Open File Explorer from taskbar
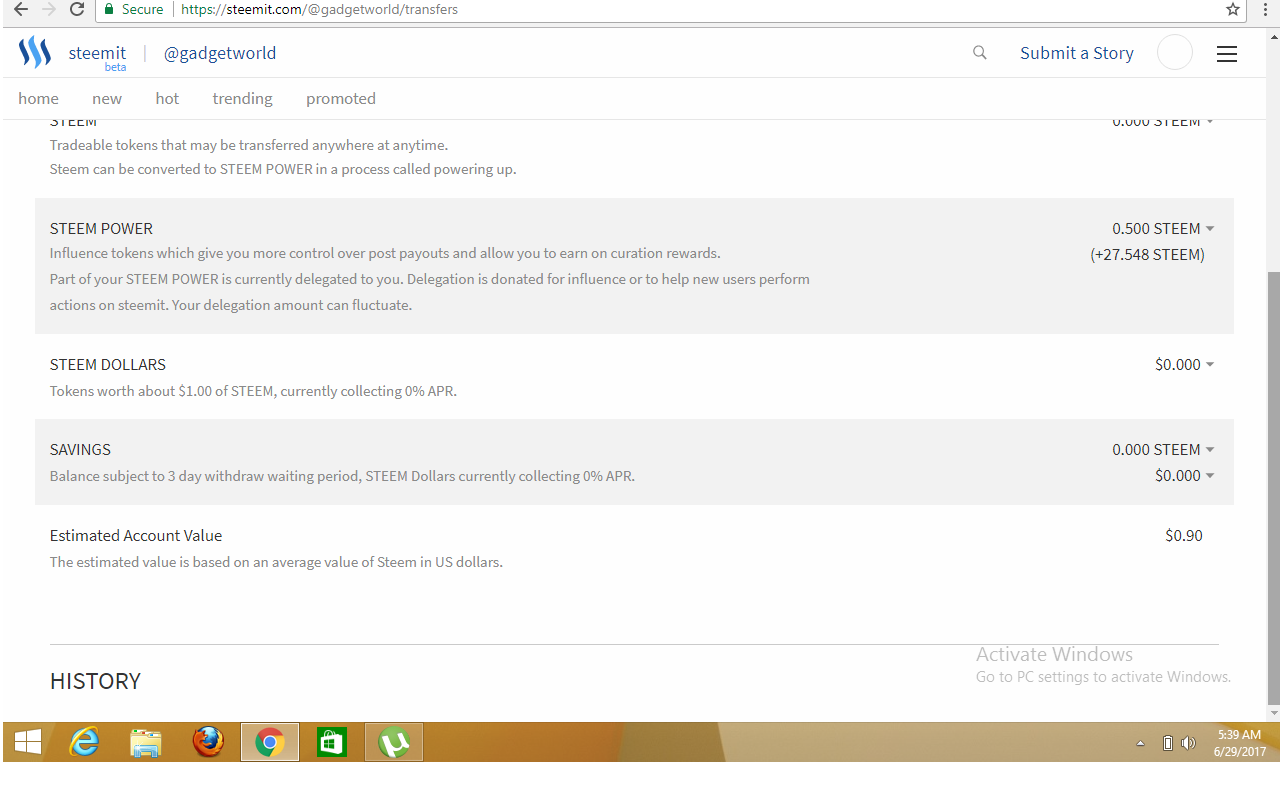Viewport: 1280px width, 800px height. tap(146, 742)
